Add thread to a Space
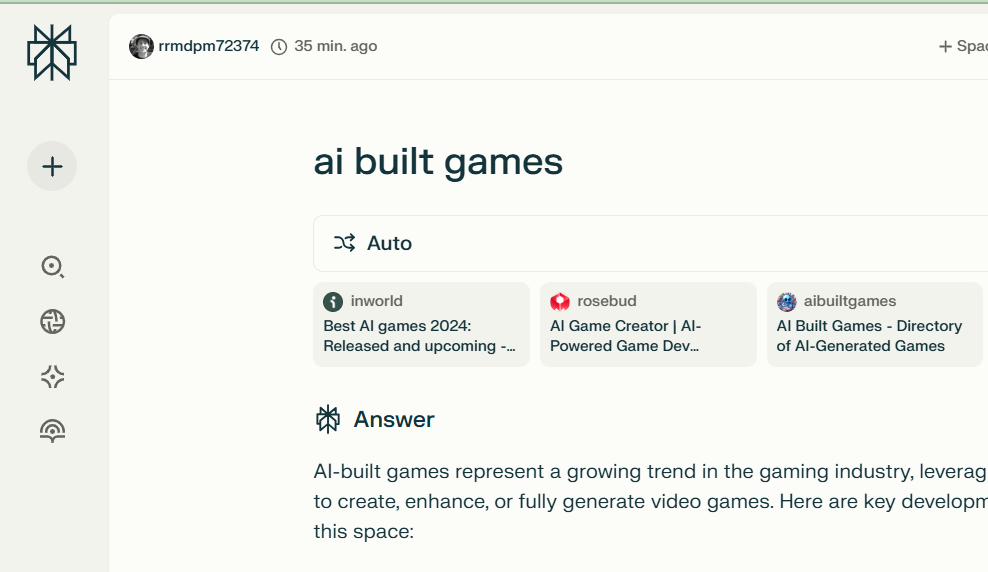The image size is (988, 572). [962, 46]
